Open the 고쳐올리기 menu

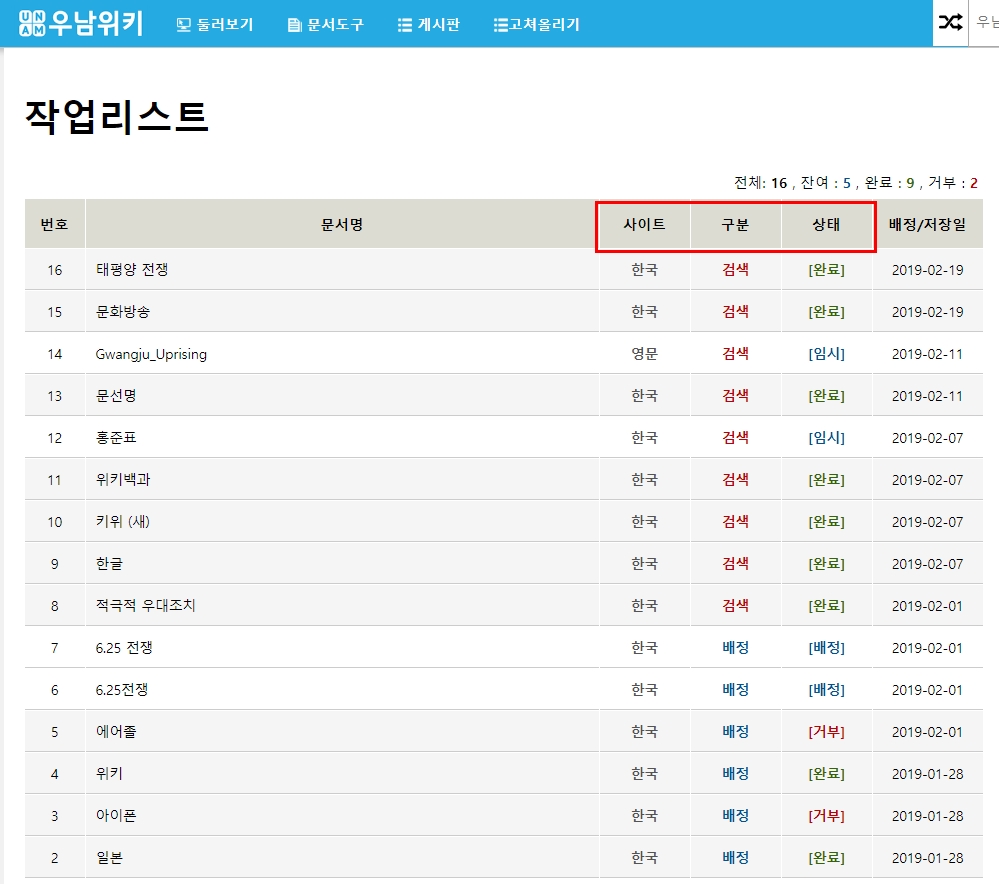pos(536,24)
